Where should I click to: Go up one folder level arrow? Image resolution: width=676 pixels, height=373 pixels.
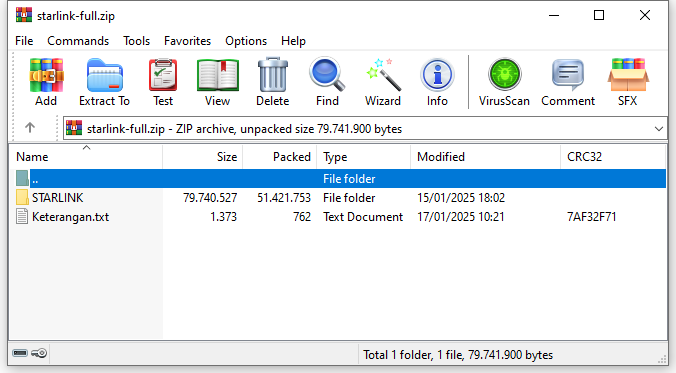point(30,128)
